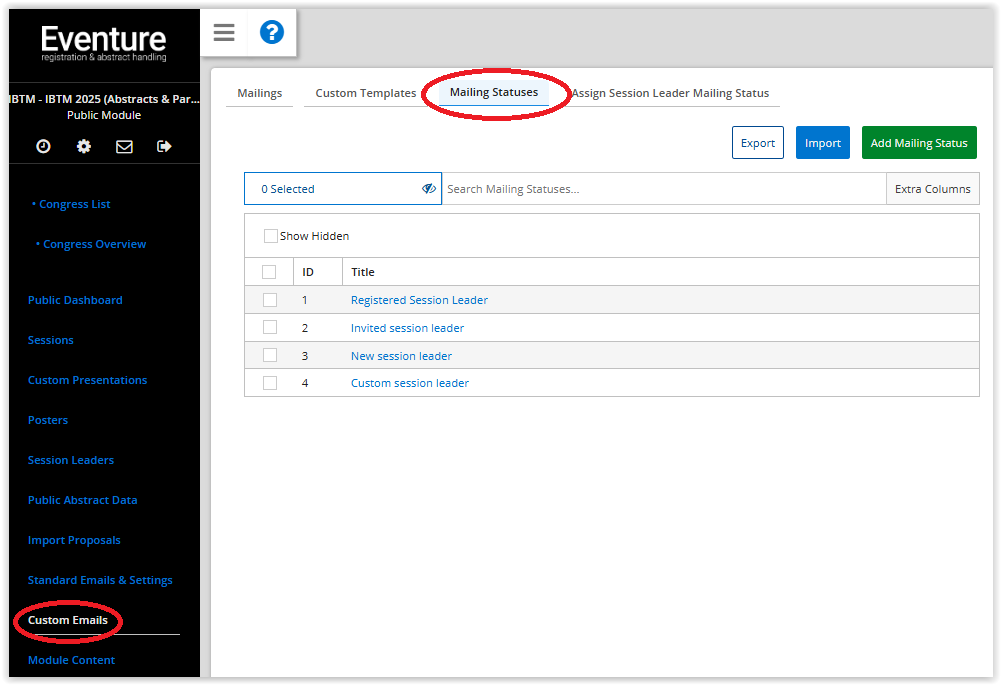Click the green Add Mailing Status button
Viewport: 1001px width, 685px height.
click(918, 143)
